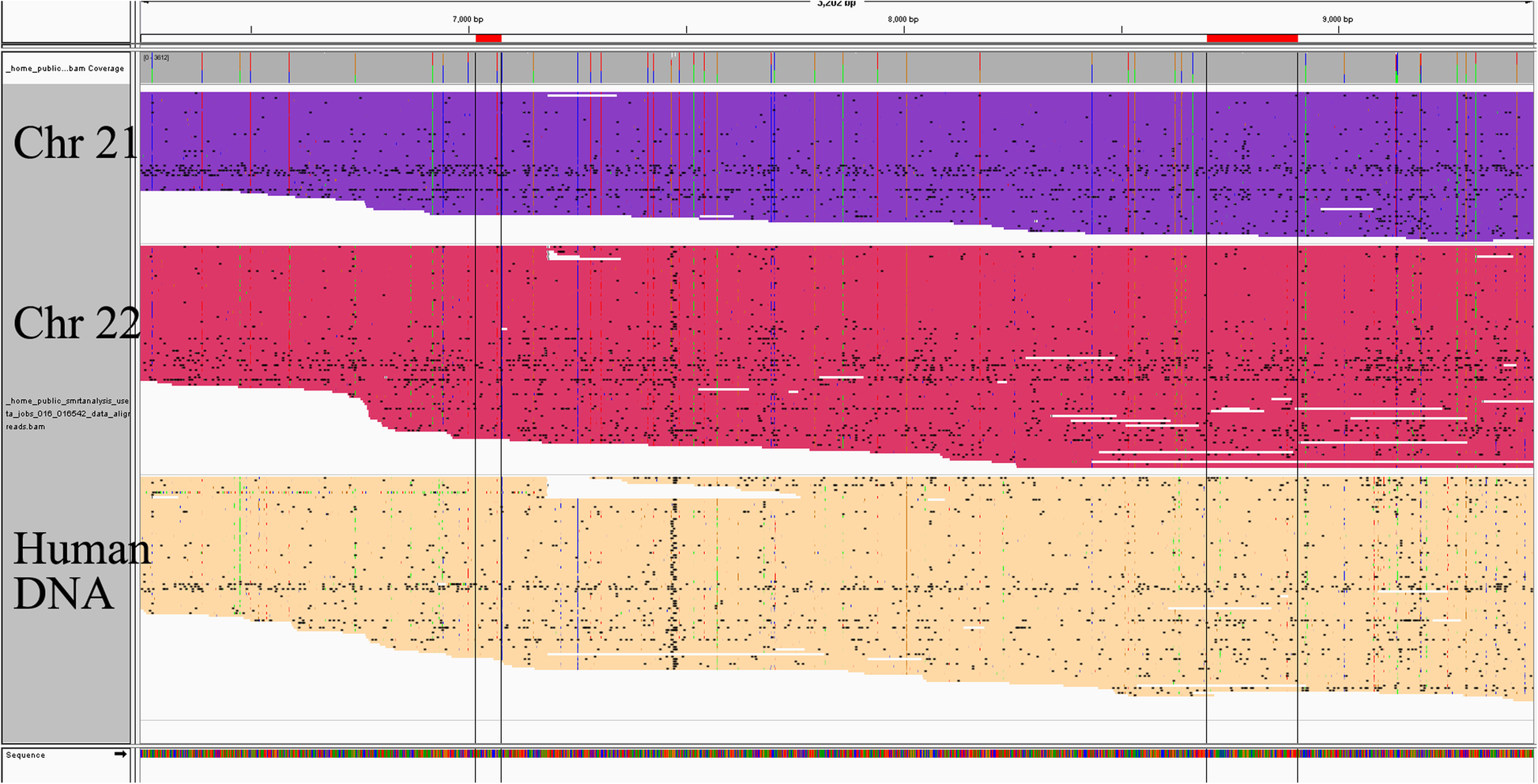Select the '_home_public...bam Coverage' track name
1538x784 pixels.
[65, 69]
